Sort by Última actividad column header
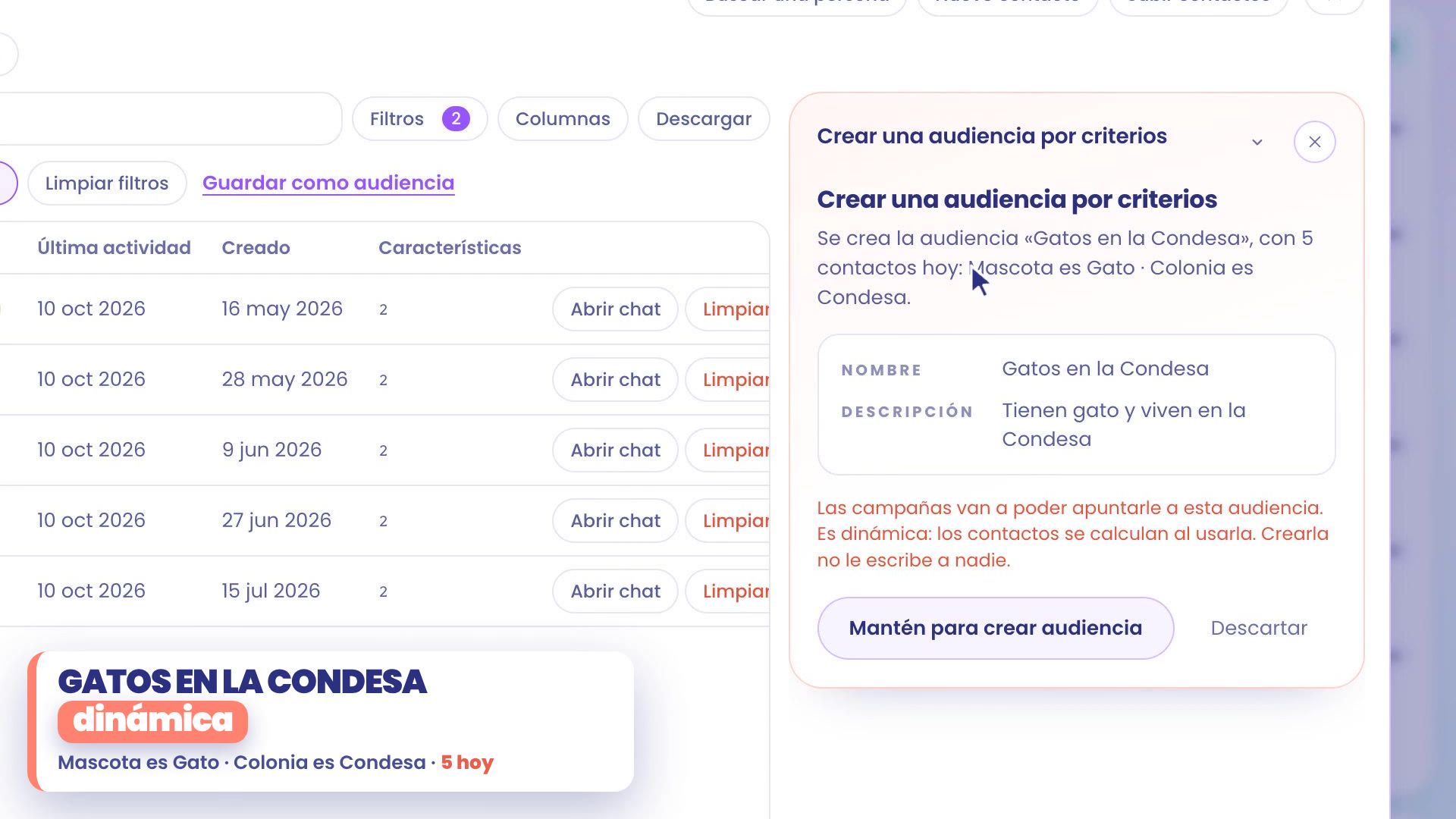Screen dimensions: 1456x819 [114, 248]
